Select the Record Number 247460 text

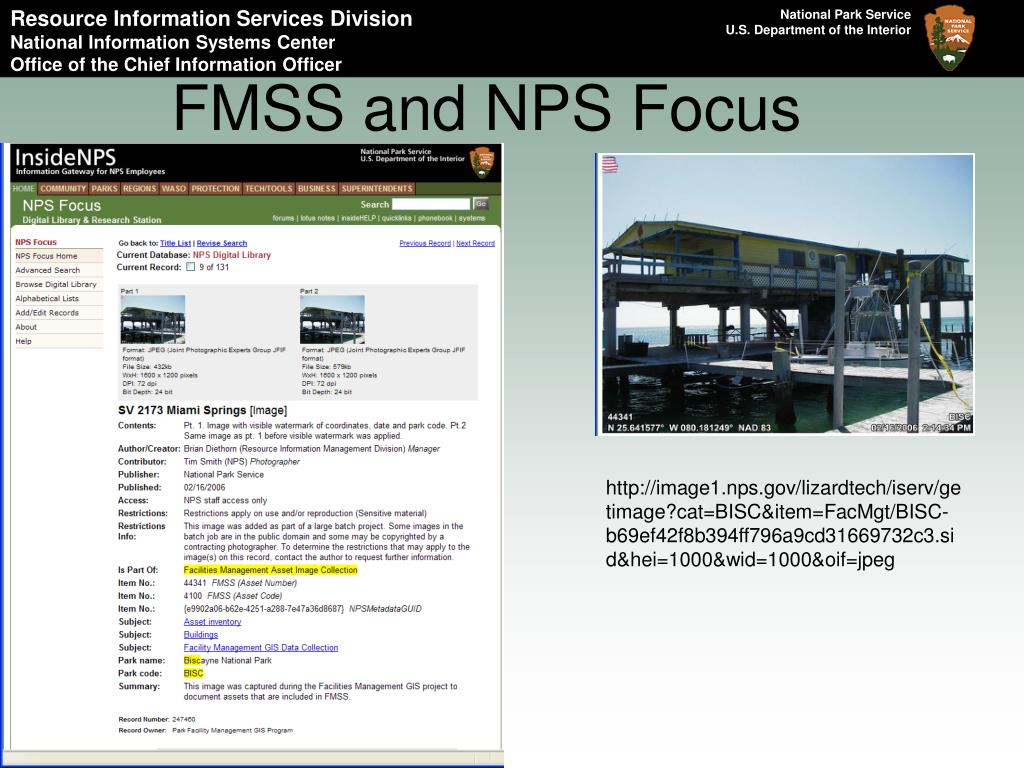[x=157, y=719]
